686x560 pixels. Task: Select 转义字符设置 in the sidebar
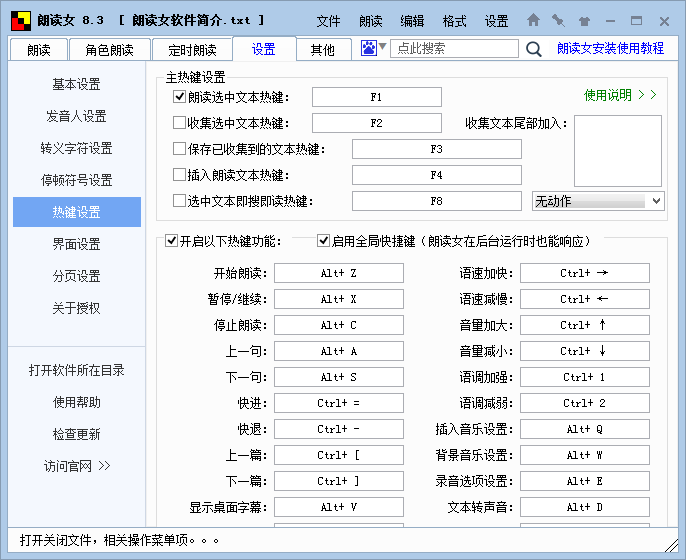(77, 148)
